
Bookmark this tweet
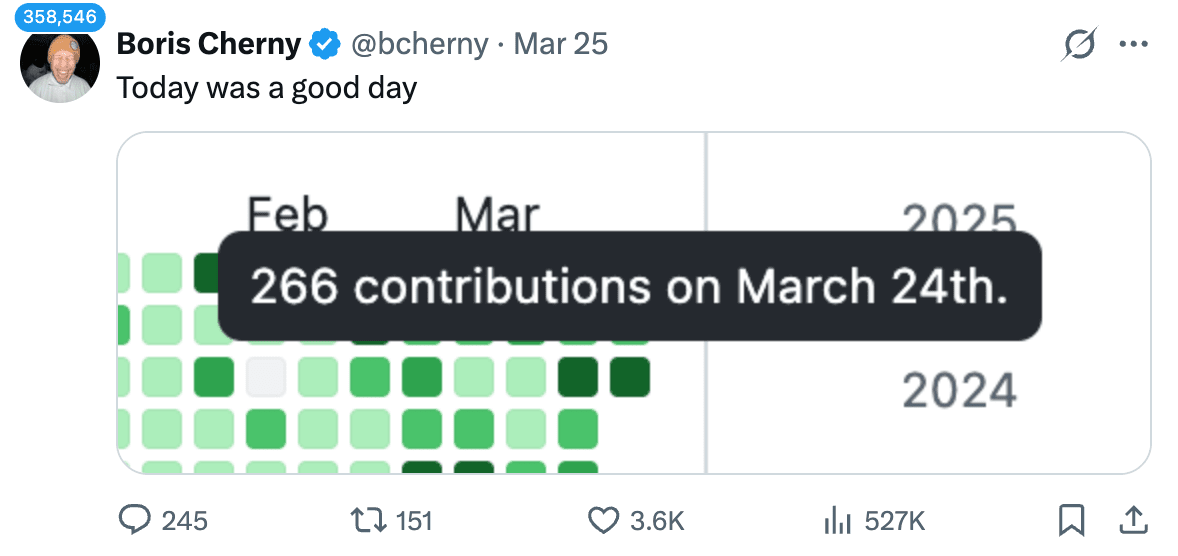point(1072,520)
